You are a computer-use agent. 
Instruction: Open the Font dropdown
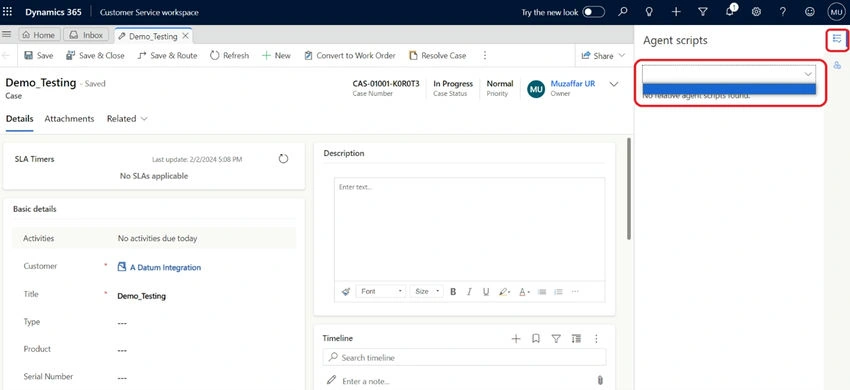[x=381, y=292]
